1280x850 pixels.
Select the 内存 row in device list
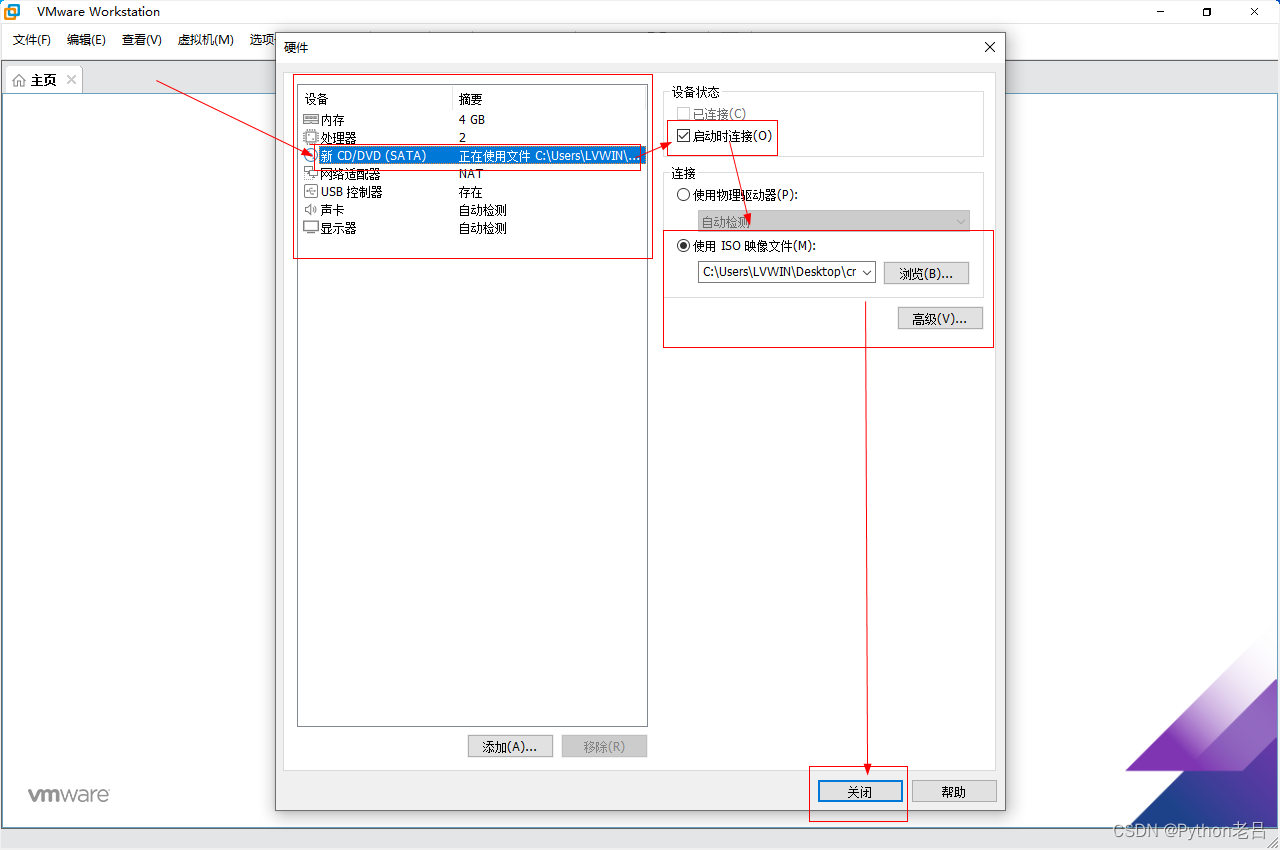coord(472,119)
